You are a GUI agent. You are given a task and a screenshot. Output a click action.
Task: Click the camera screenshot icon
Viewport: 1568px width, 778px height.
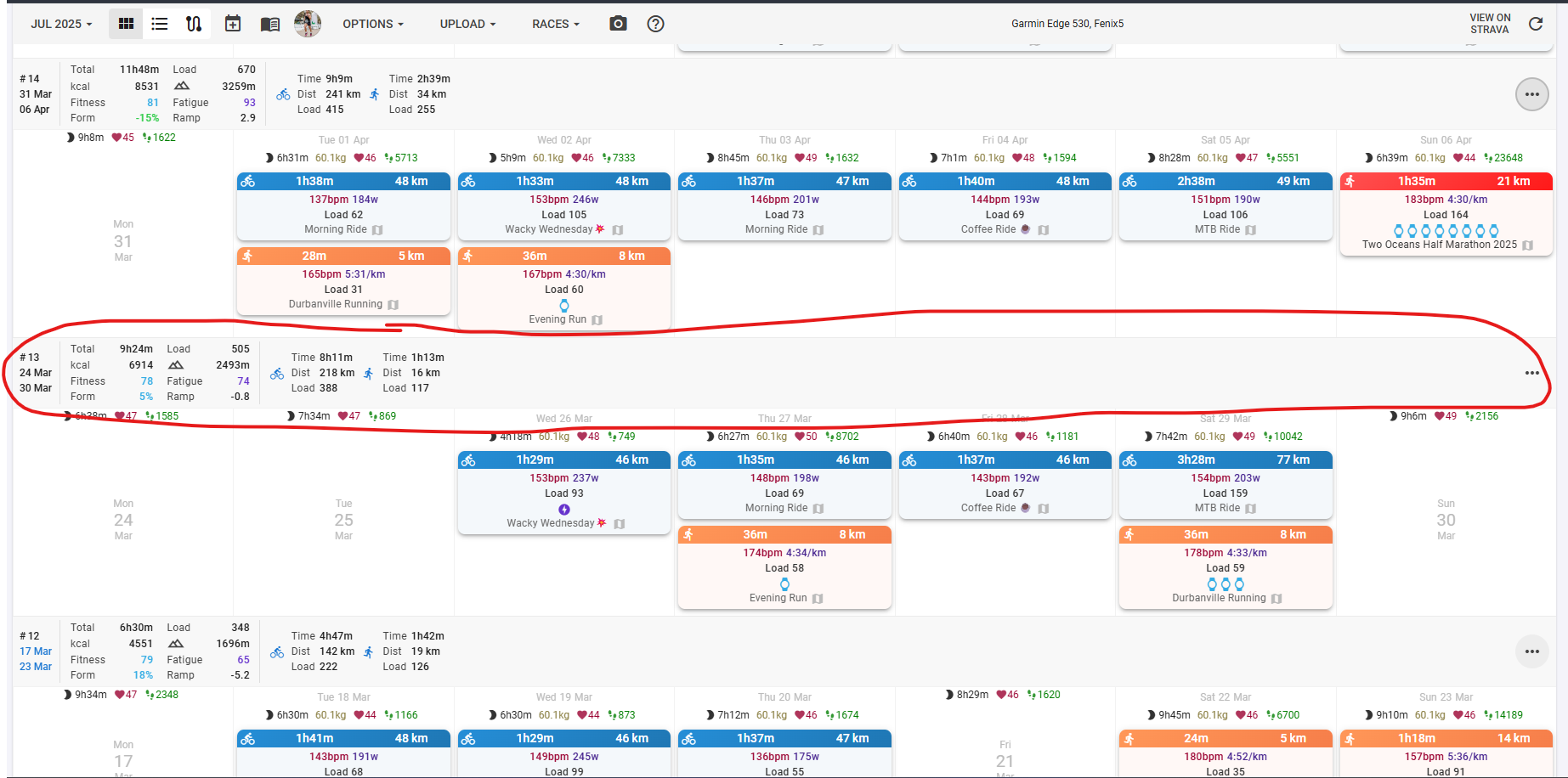[x=619, y=24]
